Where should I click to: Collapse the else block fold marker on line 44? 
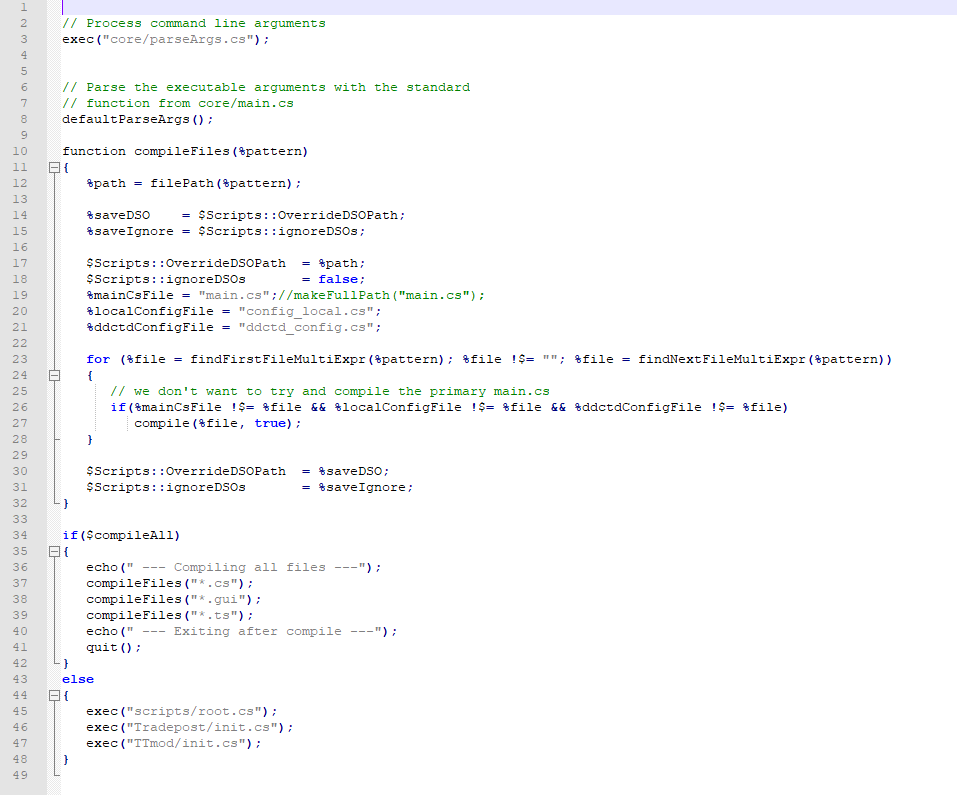tap(54, 695)
